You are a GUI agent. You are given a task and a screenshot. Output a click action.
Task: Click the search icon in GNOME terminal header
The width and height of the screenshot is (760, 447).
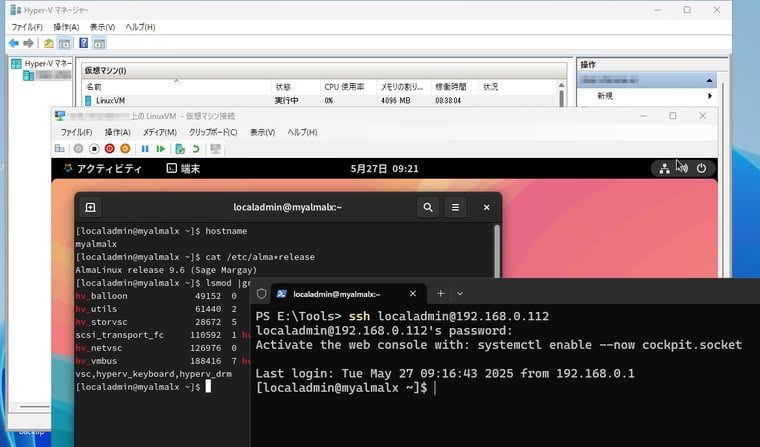tap(428, 207)
